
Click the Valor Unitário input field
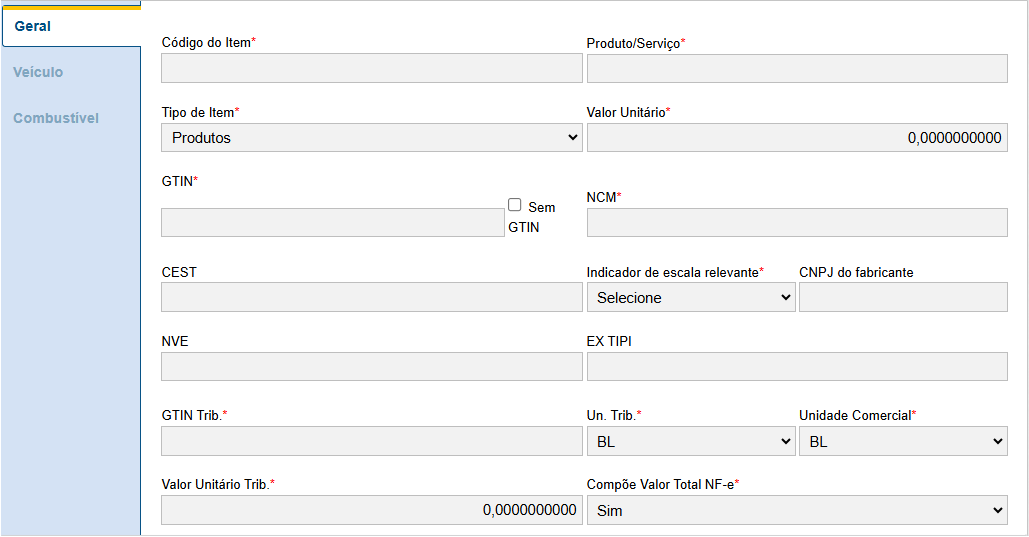796,138
